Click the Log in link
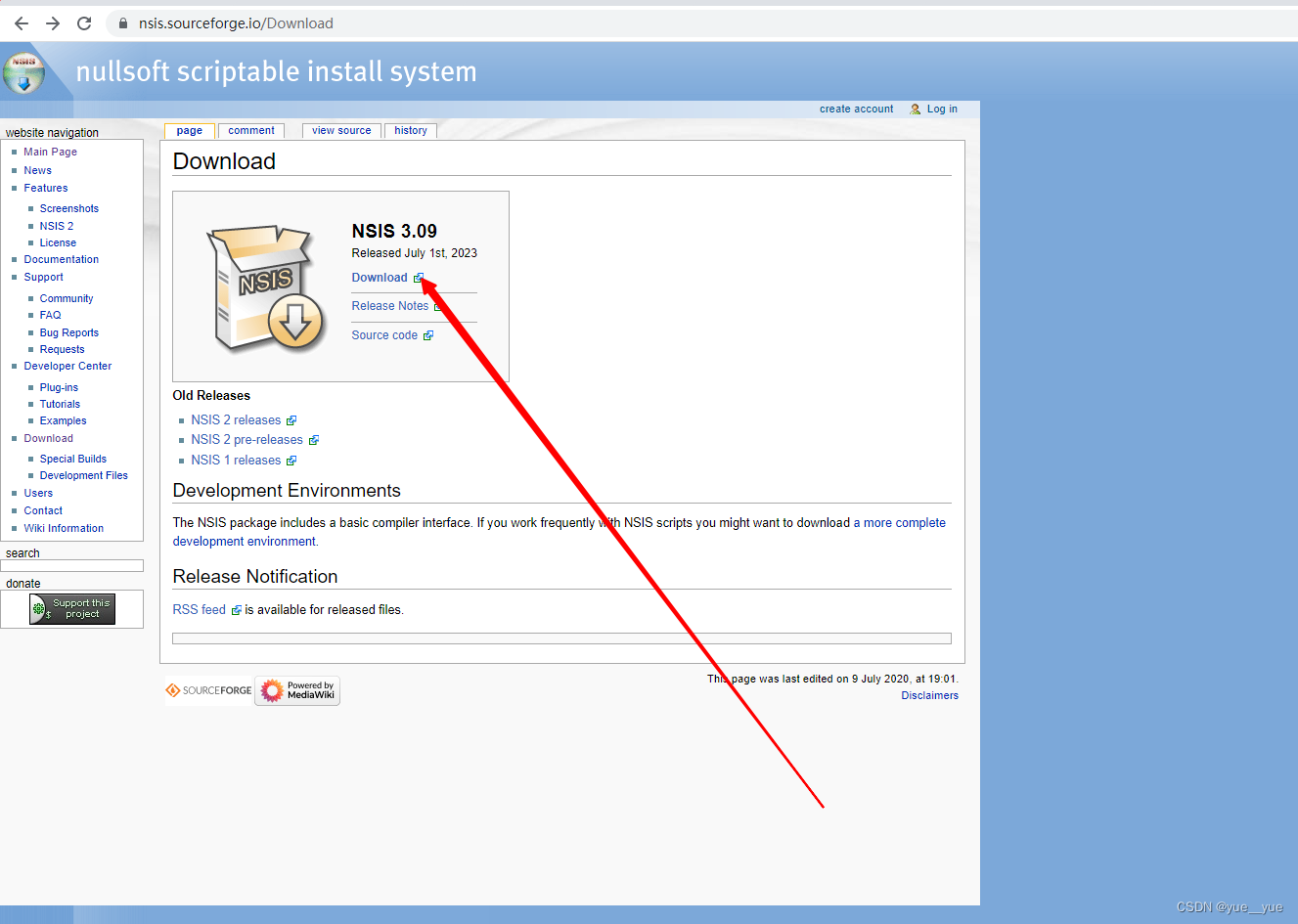Viewport: 1298px width, 924px height. 942,110
